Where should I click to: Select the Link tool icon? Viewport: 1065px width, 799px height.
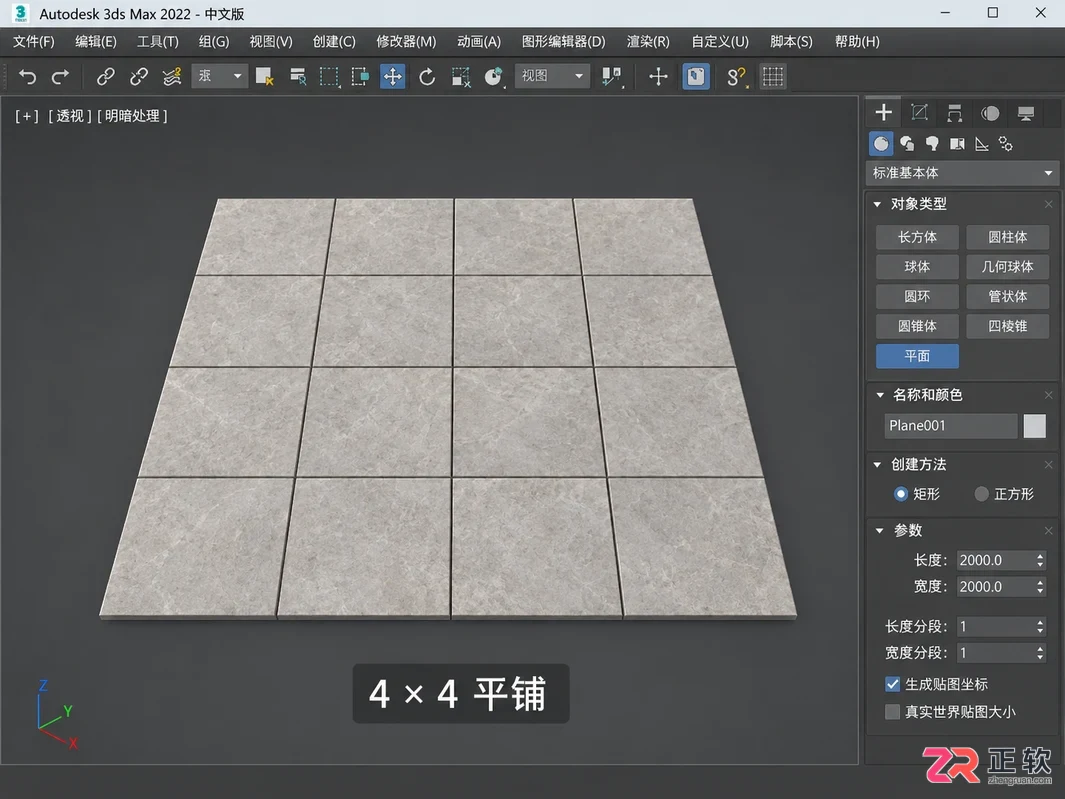105,77
